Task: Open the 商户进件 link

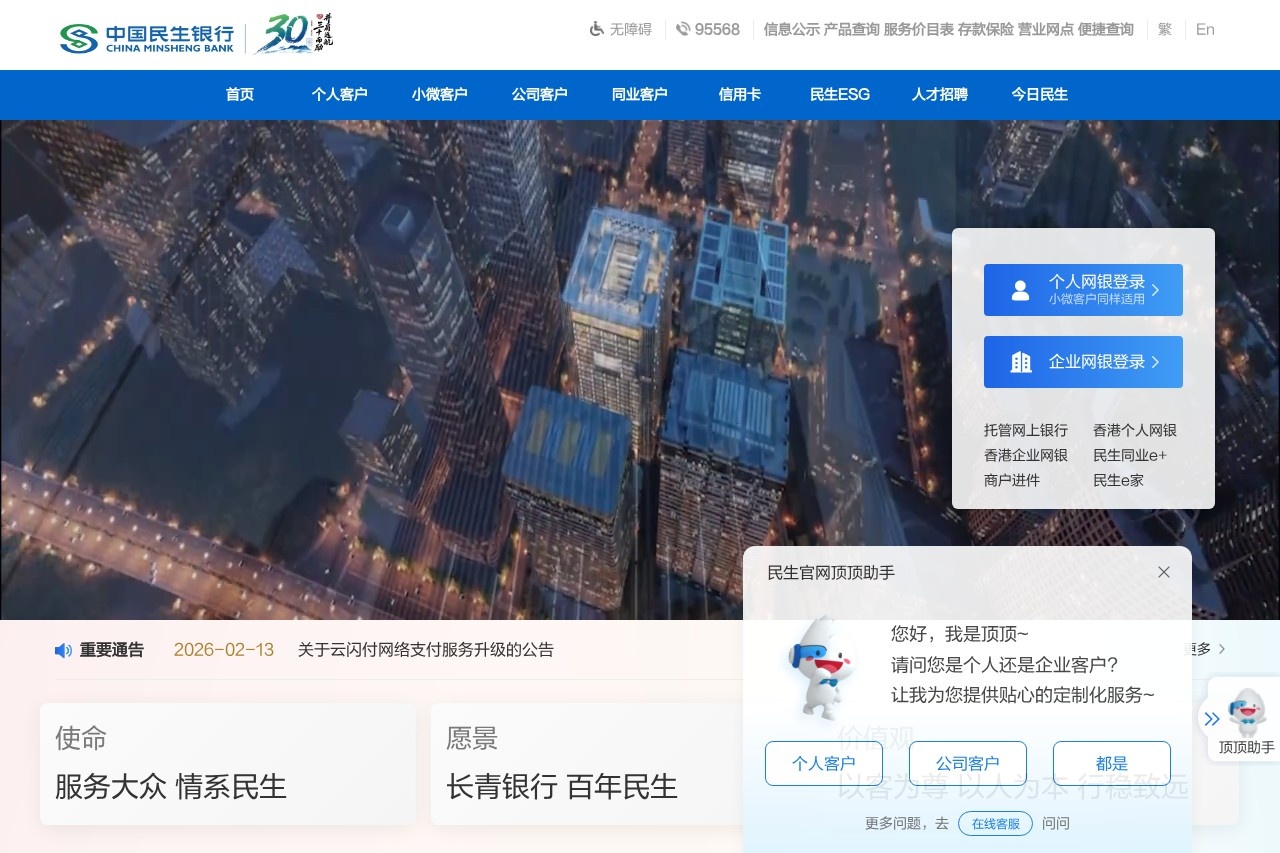Action: click(x=1012, y=480)
